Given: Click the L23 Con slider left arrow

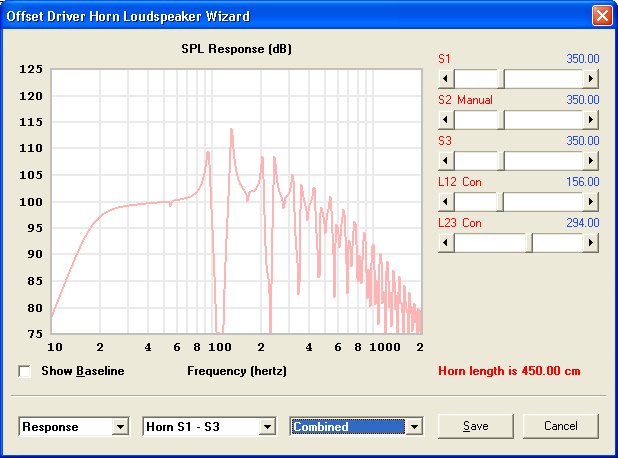Looking at the screenshot, I should (x=446, y=242).
